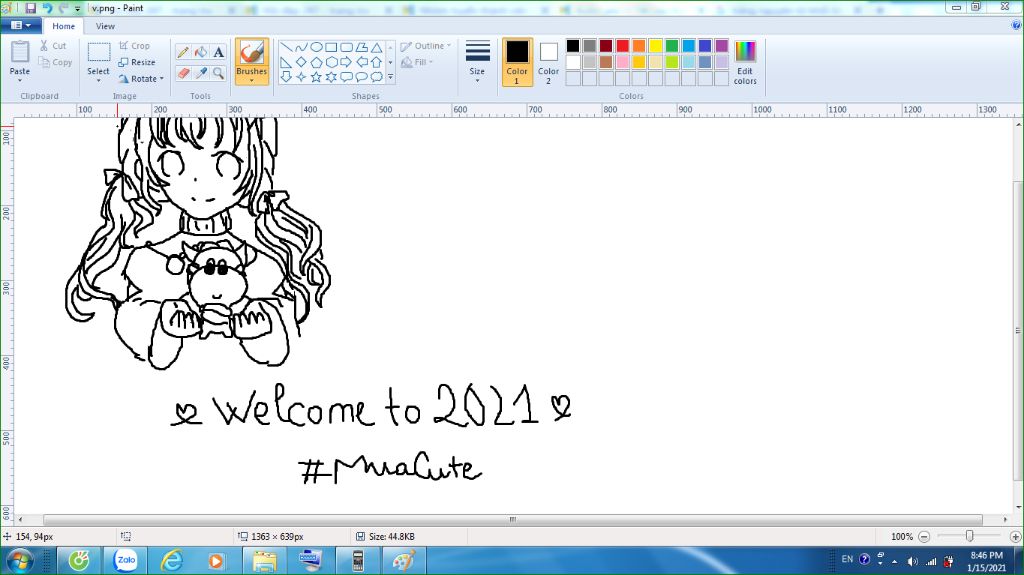The width and height of the screenshot is (1024, 575).
Task: Switch to the View ribbon tab
Action: tap(105, 26)
